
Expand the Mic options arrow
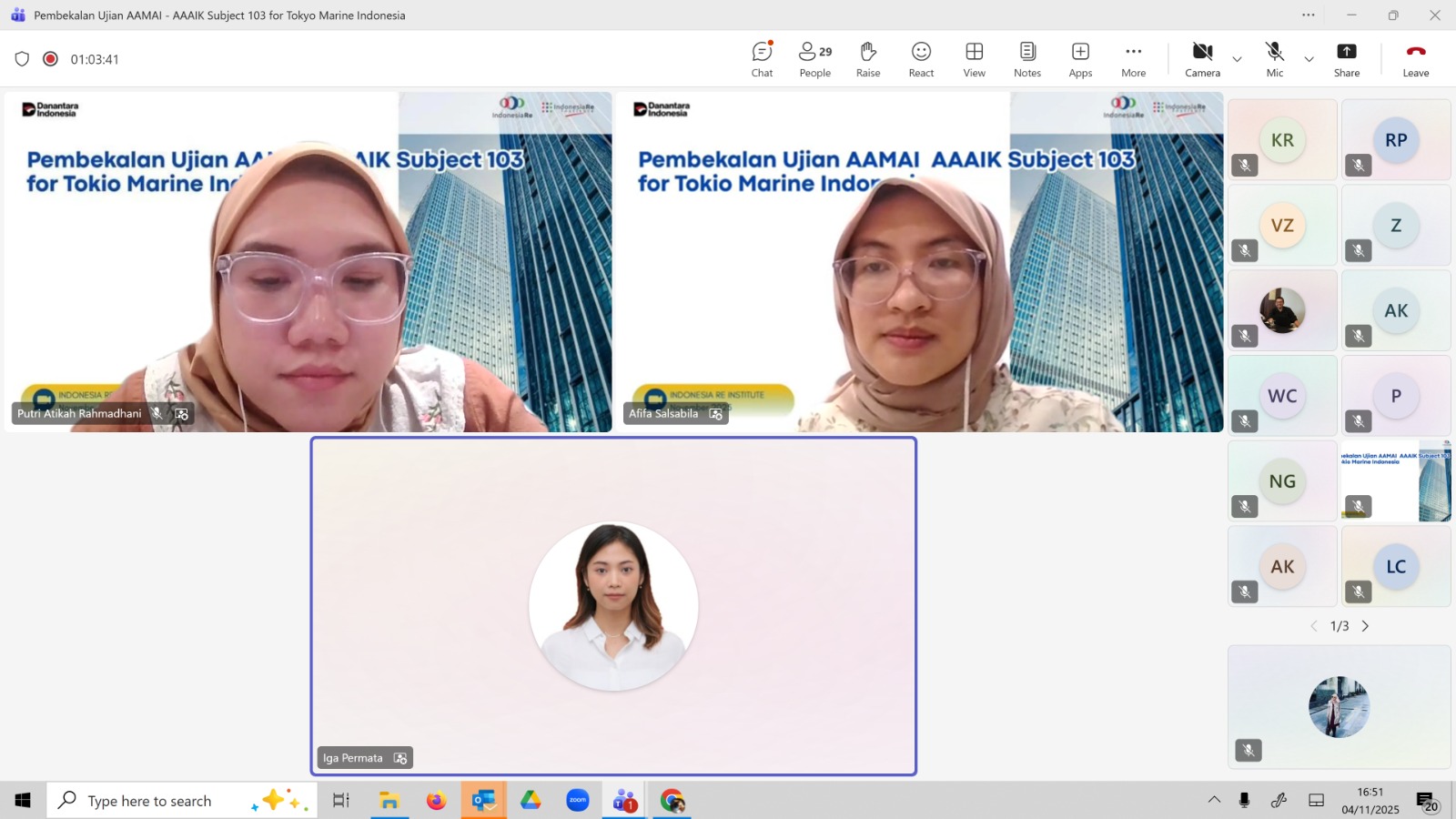coord(1309,59)
